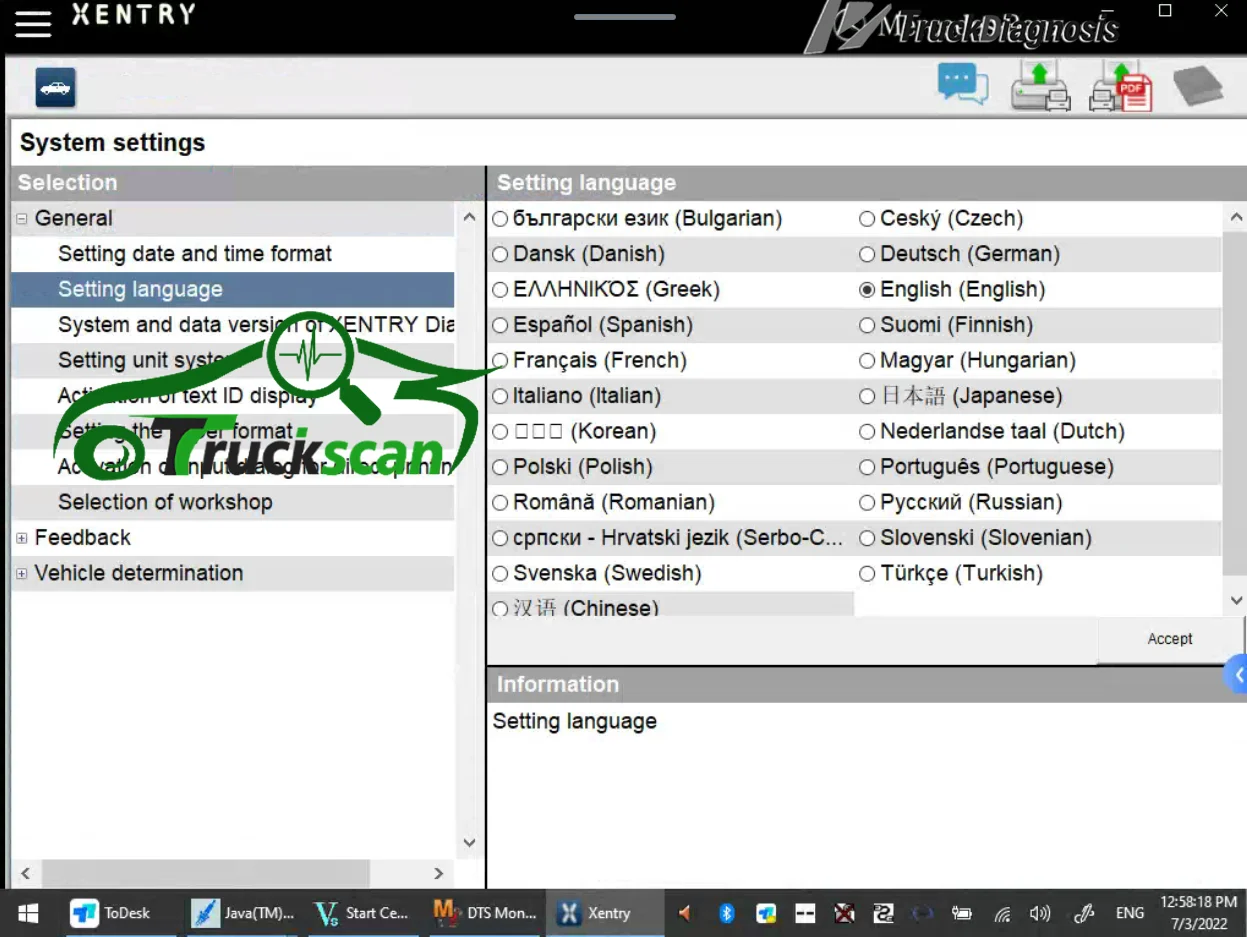Open System and data version of XENTRY
The image size is (1247, 937).
(x=256, y=325)
